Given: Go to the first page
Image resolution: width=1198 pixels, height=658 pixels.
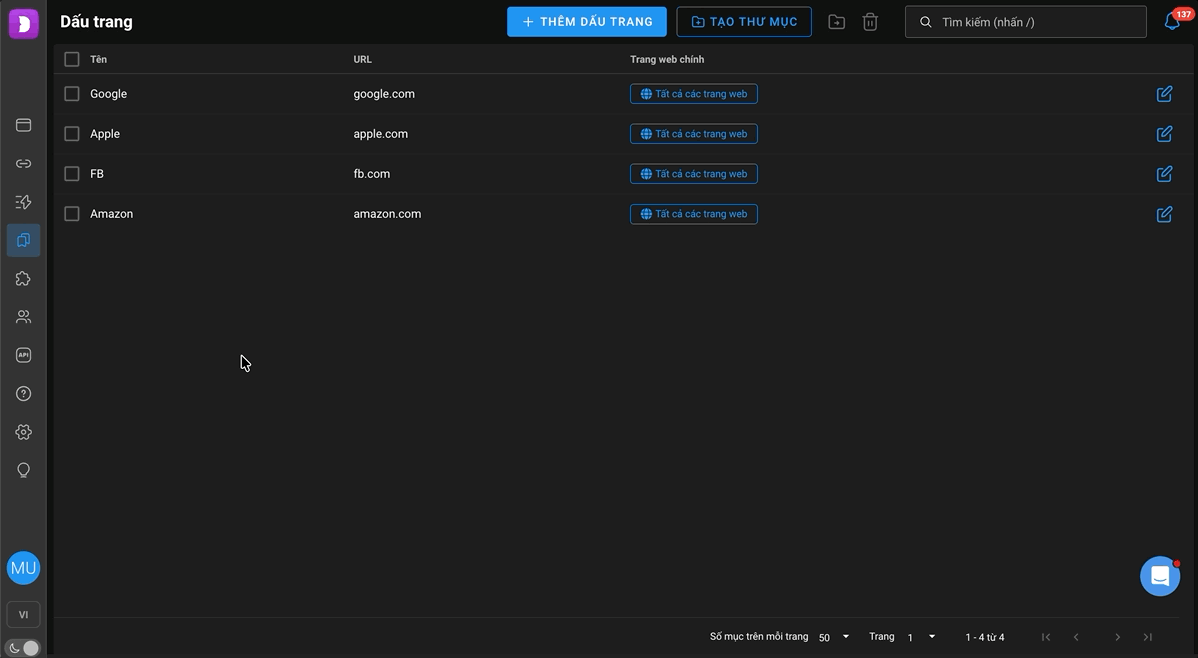Looking at the screenshot, I should (x=1046, y=637).
